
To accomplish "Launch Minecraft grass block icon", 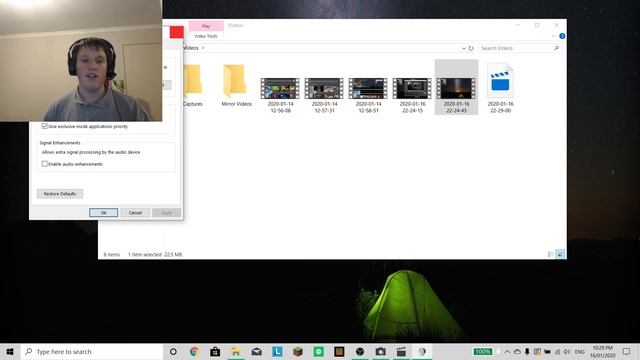I will (298, 351).
